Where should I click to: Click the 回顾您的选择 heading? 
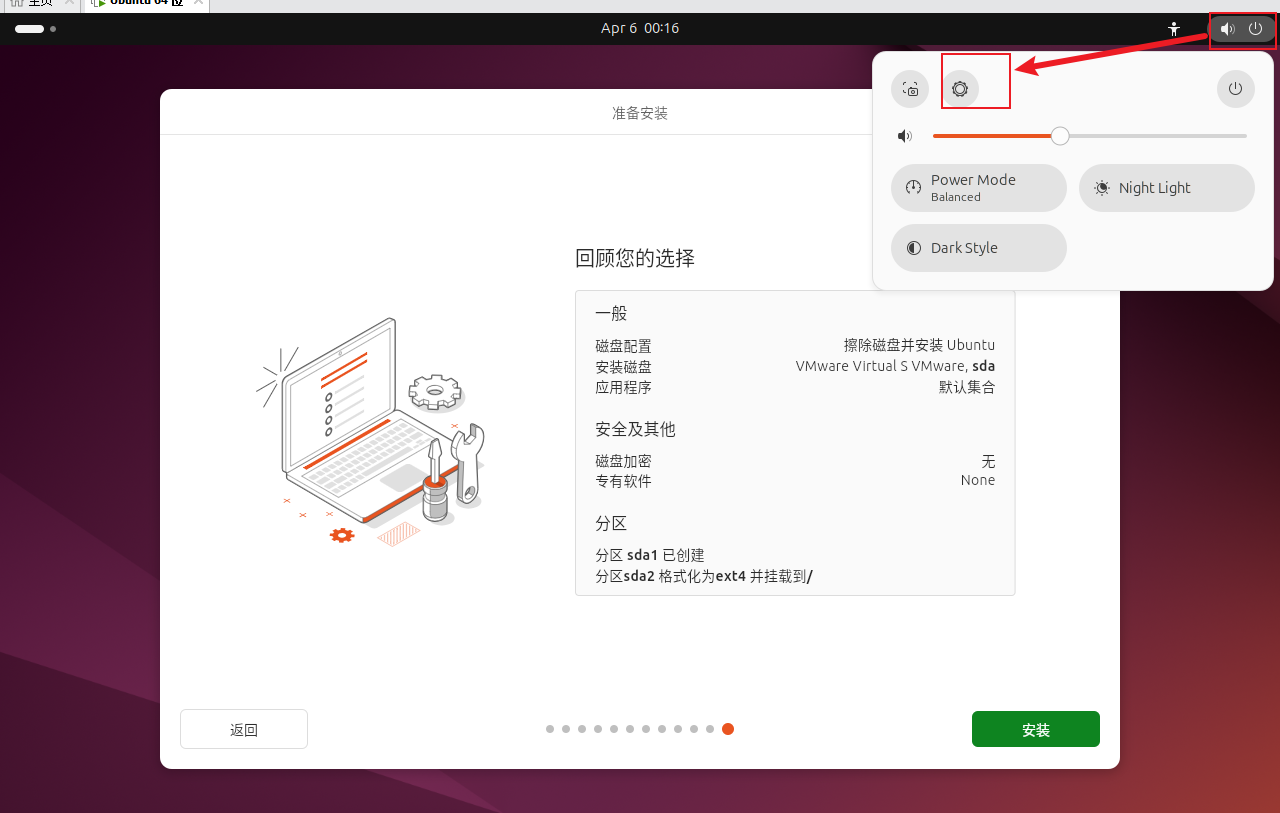635,259
